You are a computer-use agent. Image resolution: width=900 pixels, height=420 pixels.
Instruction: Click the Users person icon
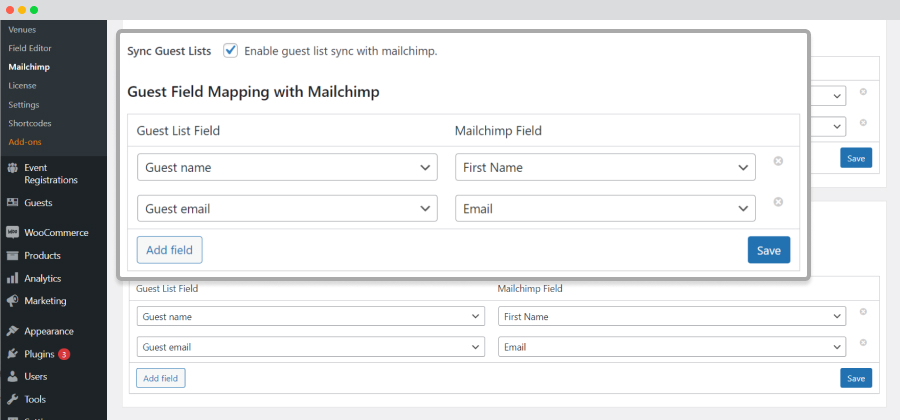click(12, 377)
